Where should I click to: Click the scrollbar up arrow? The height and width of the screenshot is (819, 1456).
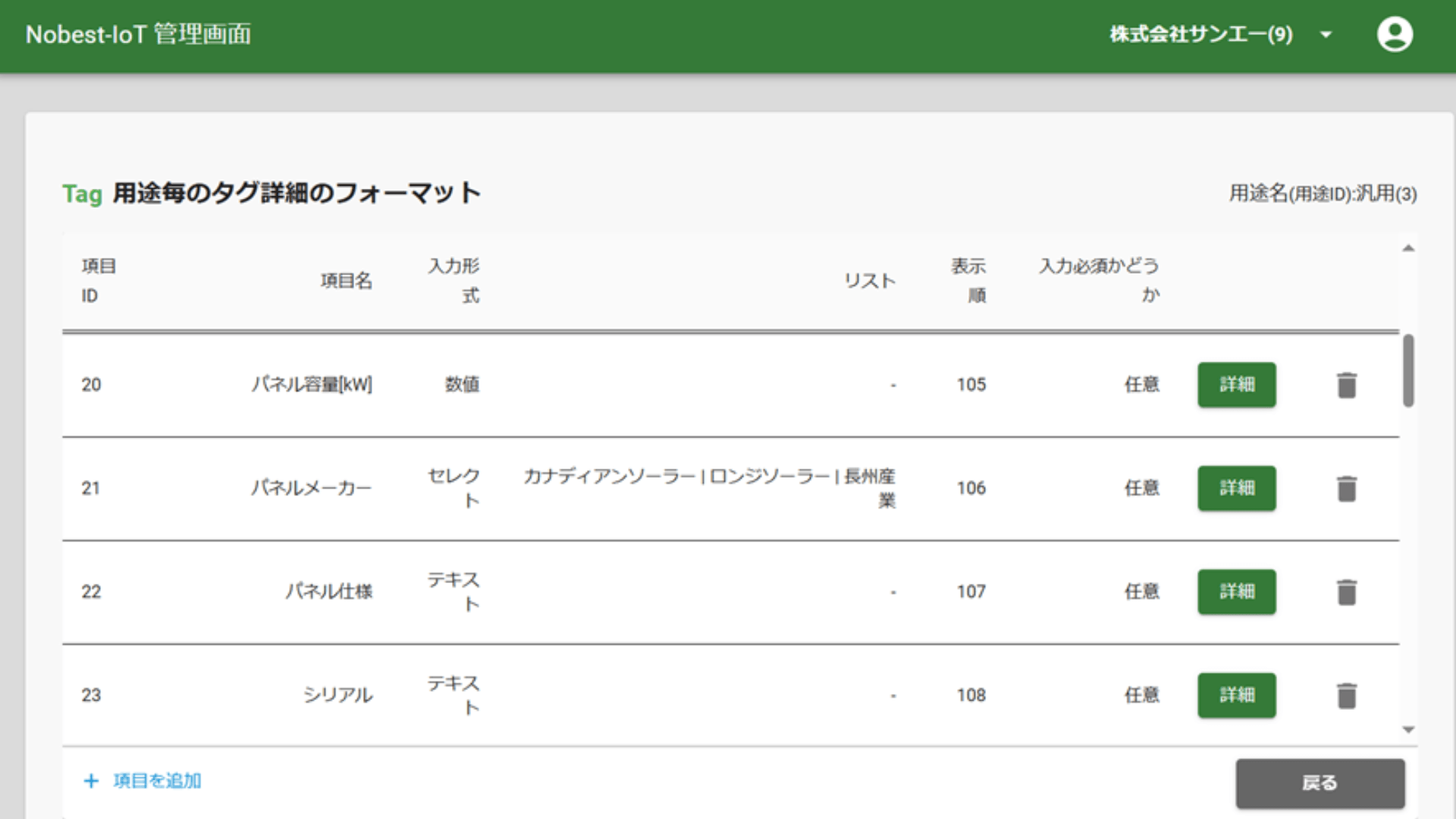point(1407,248)
